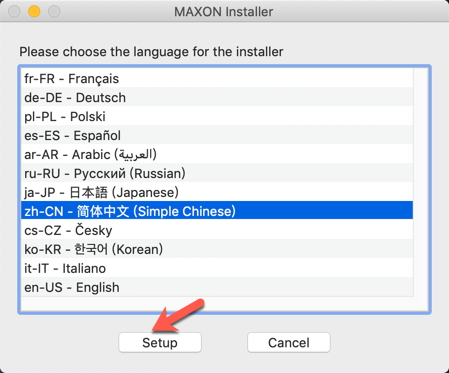Viewport: 449px width, 373px height.
Task: Click the highlighted zh-CN Simple Chinese row
Action: coord(217,210)
